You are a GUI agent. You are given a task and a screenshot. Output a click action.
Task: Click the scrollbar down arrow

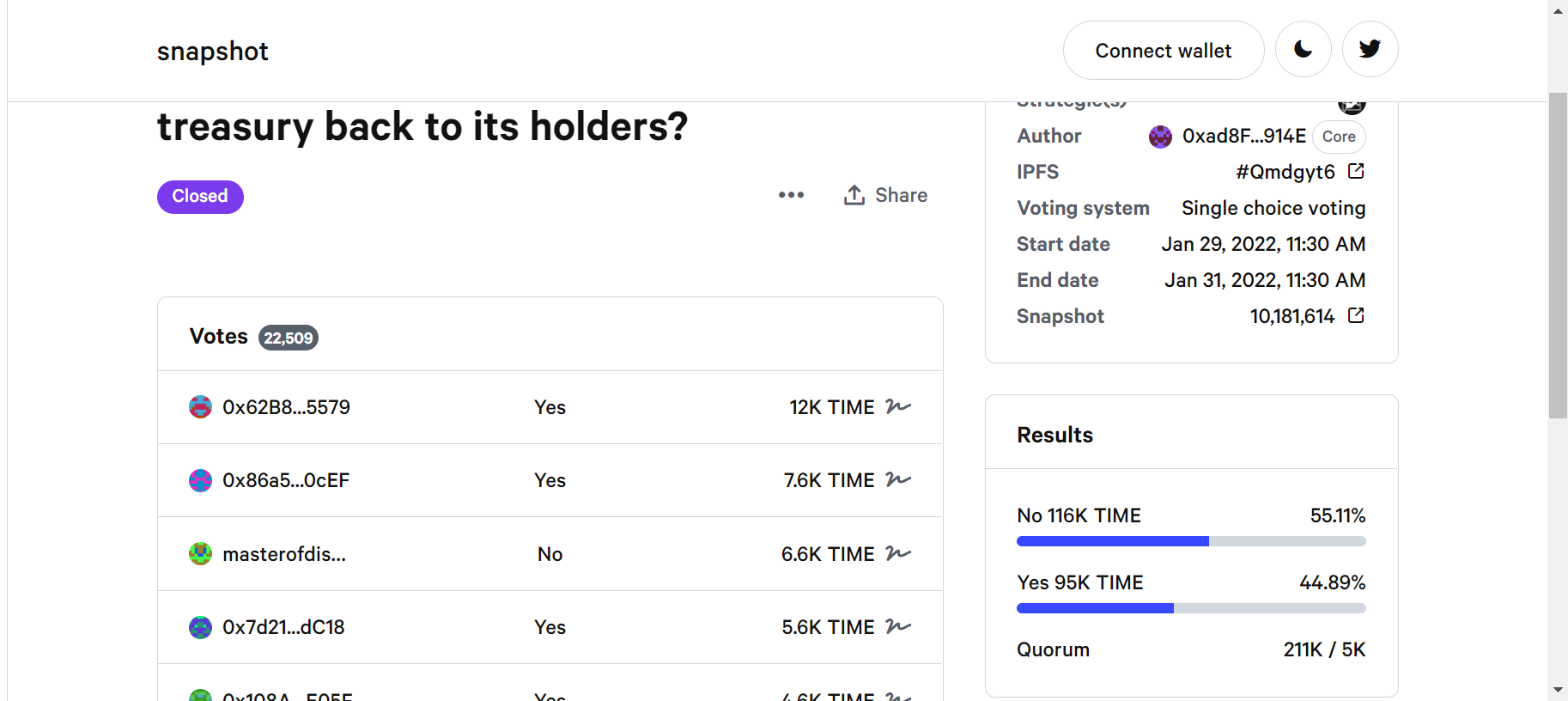coord(1558,691)
